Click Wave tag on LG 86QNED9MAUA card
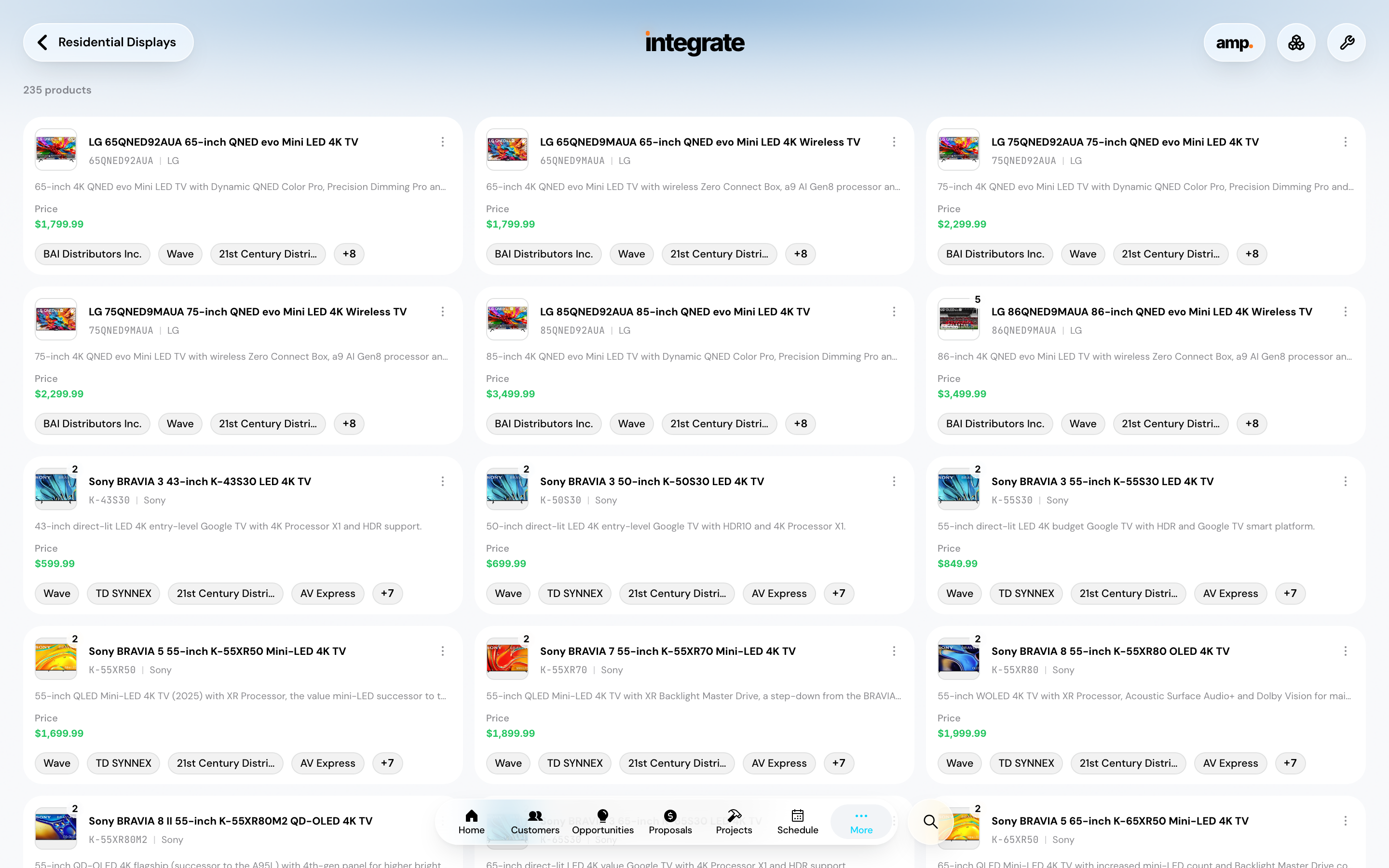This screenshot has height=868, width=1389. pos(1082,424)
